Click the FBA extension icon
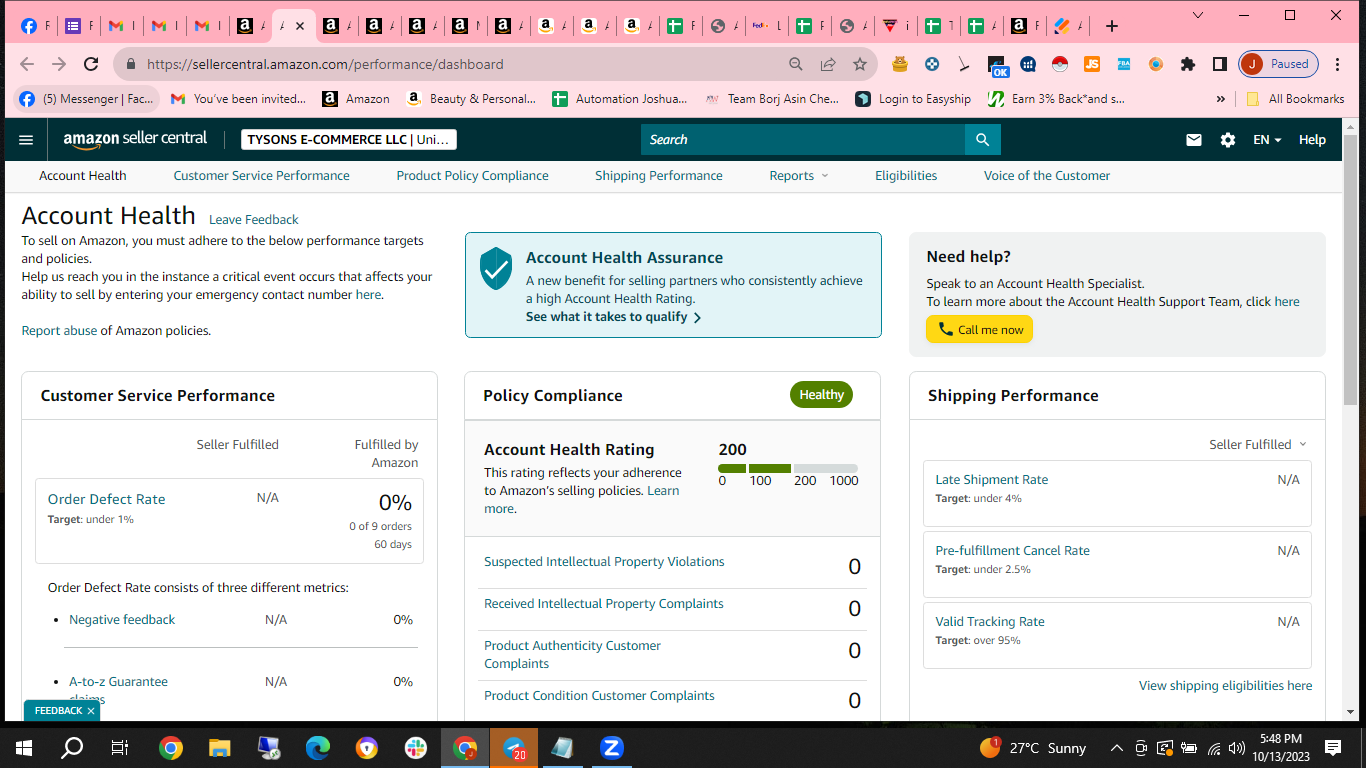 (x=1124, y=64)
